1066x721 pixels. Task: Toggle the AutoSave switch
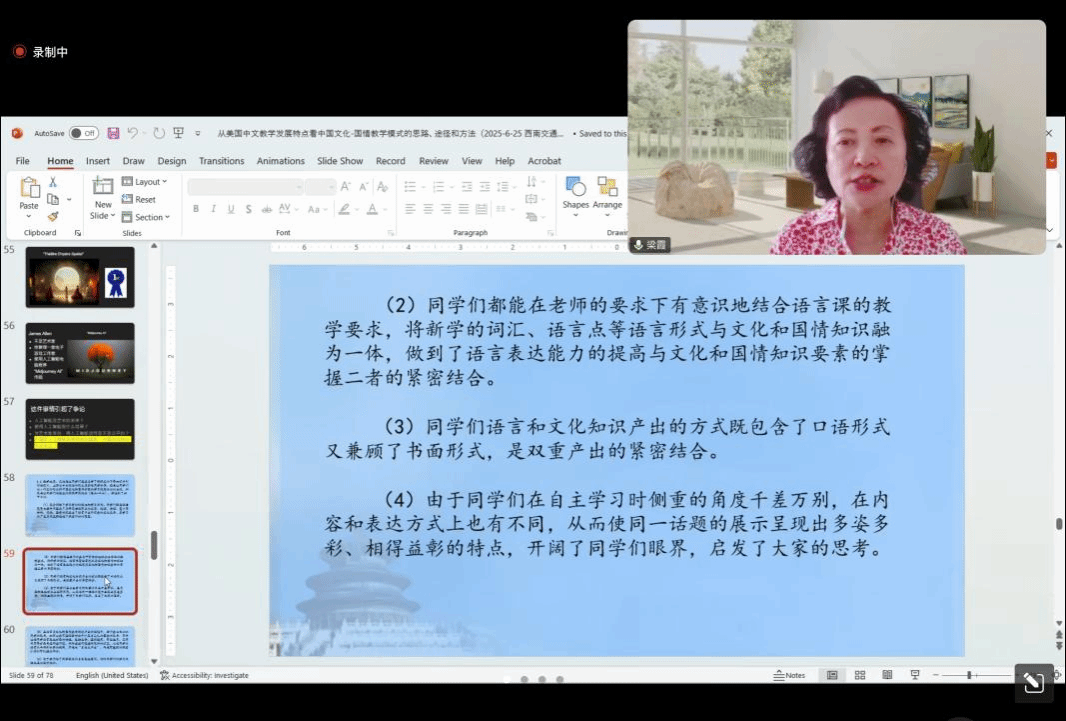pyautogui.click(x=84, y=133)
